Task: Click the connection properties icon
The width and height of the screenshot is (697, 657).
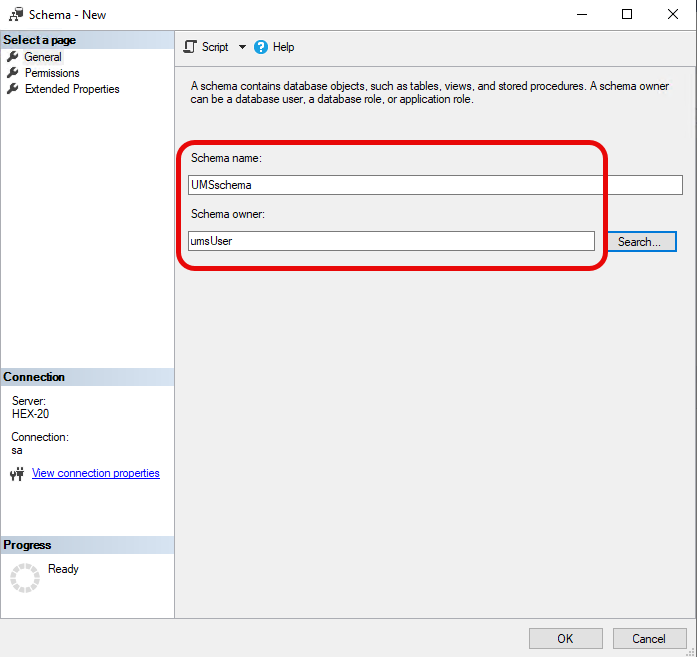Action: [16, 474]
